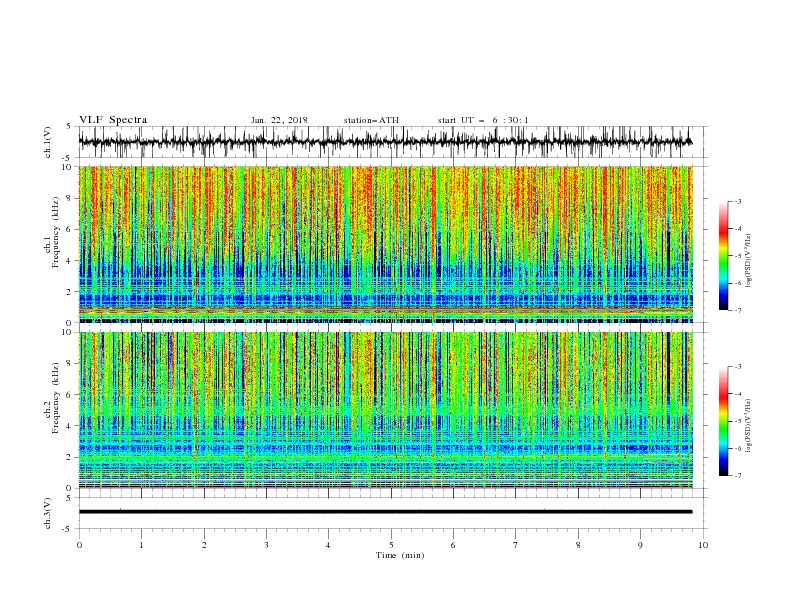Click the ch.1 frequency axis tick "4"
Image resolution: width=792 pixels, height=612 pixels.
tap(69, 261)
